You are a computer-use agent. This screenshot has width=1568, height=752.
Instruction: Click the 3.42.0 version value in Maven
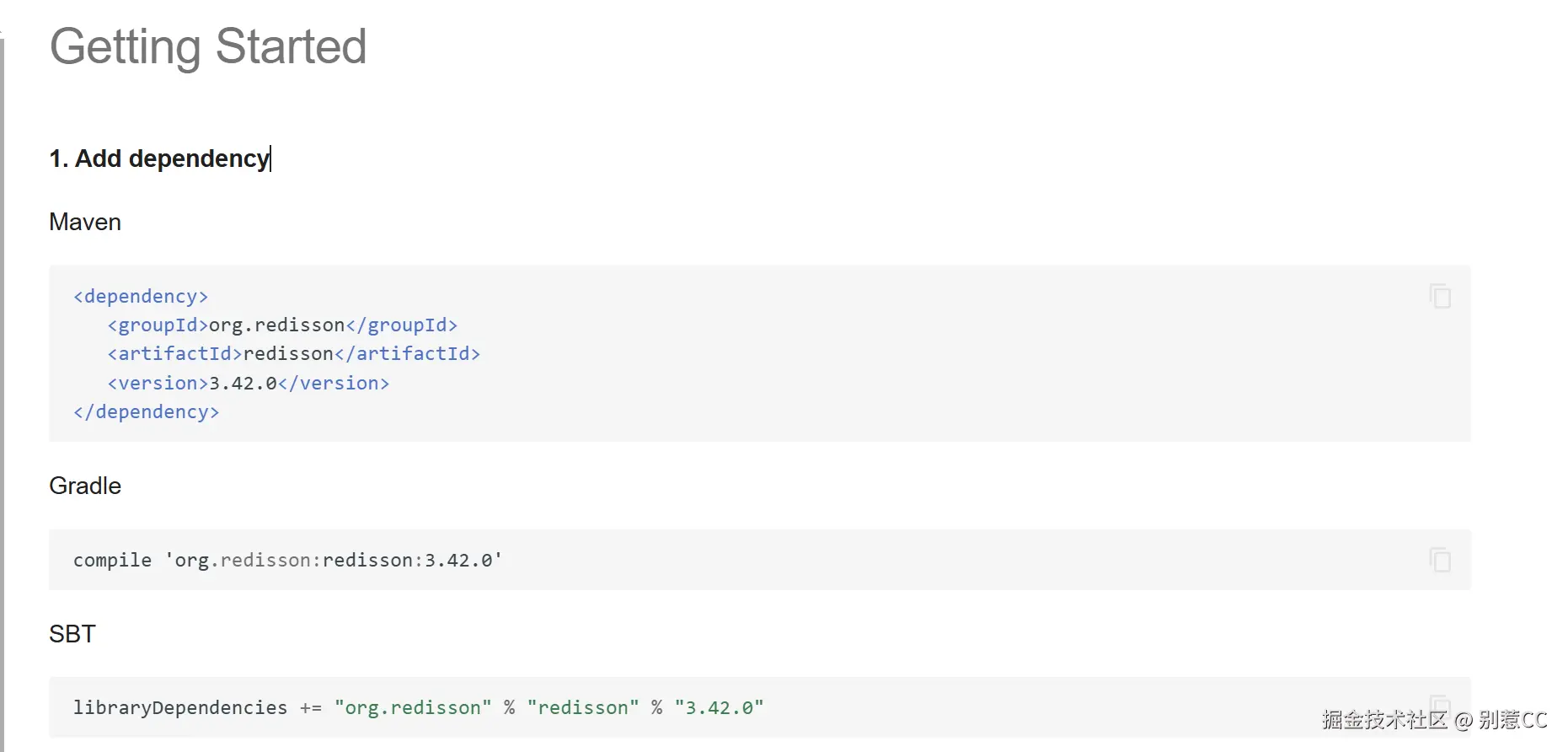(x=243, y=384)
